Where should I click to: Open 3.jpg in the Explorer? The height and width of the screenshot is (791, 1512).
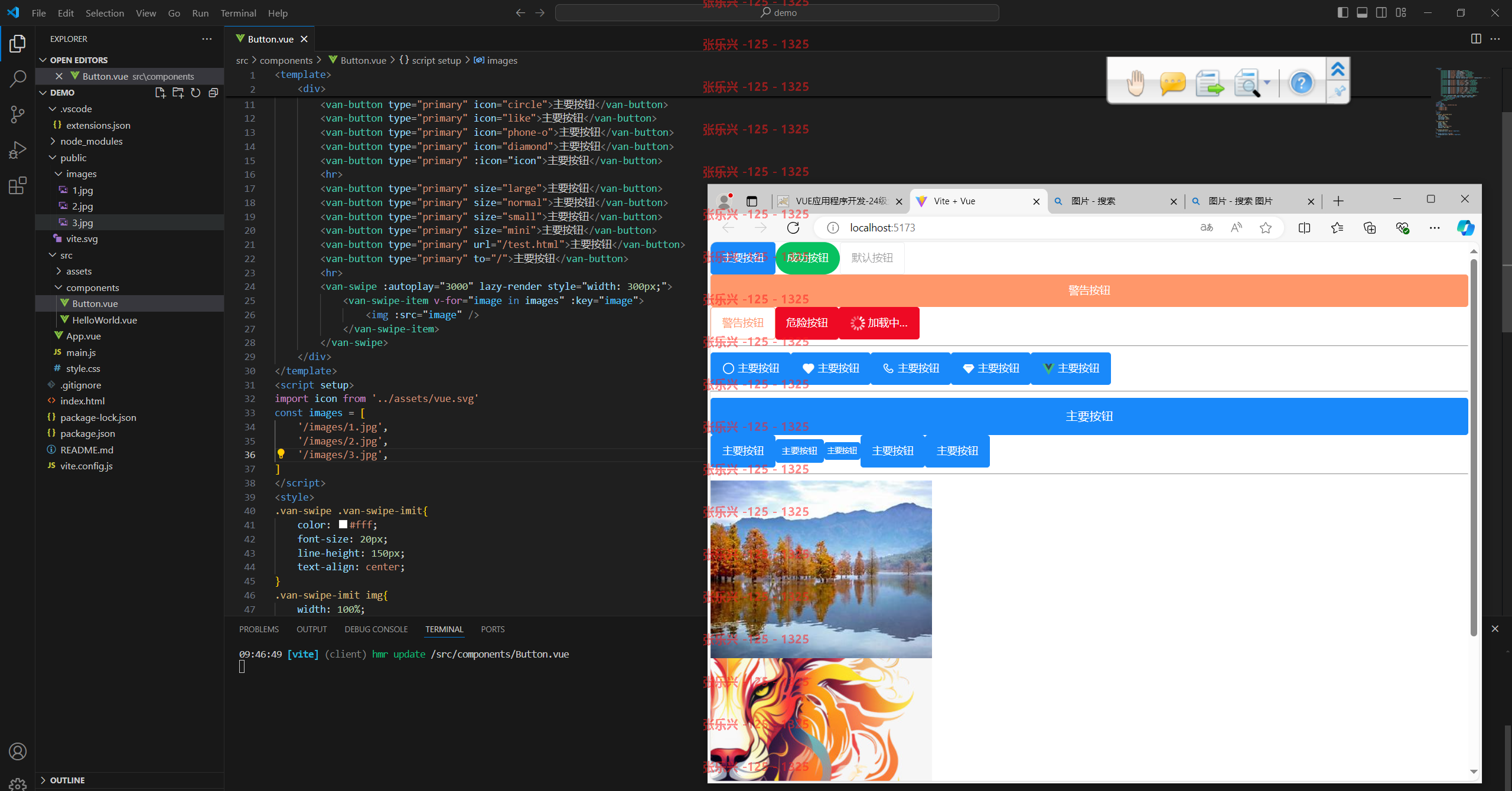pos(129,223)
